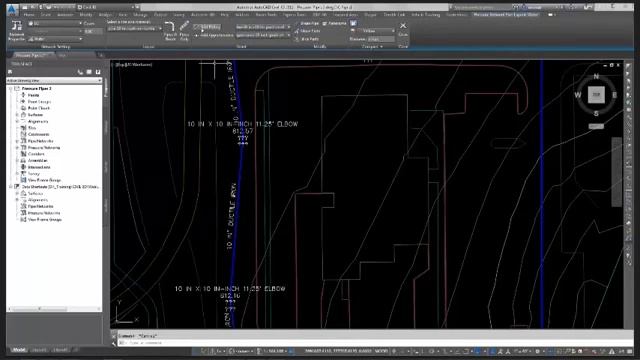Switch to the Prospector vertical tab in Toolspace
The height and width of the screenshot is (360, 640).
click(x=106, y=87)
